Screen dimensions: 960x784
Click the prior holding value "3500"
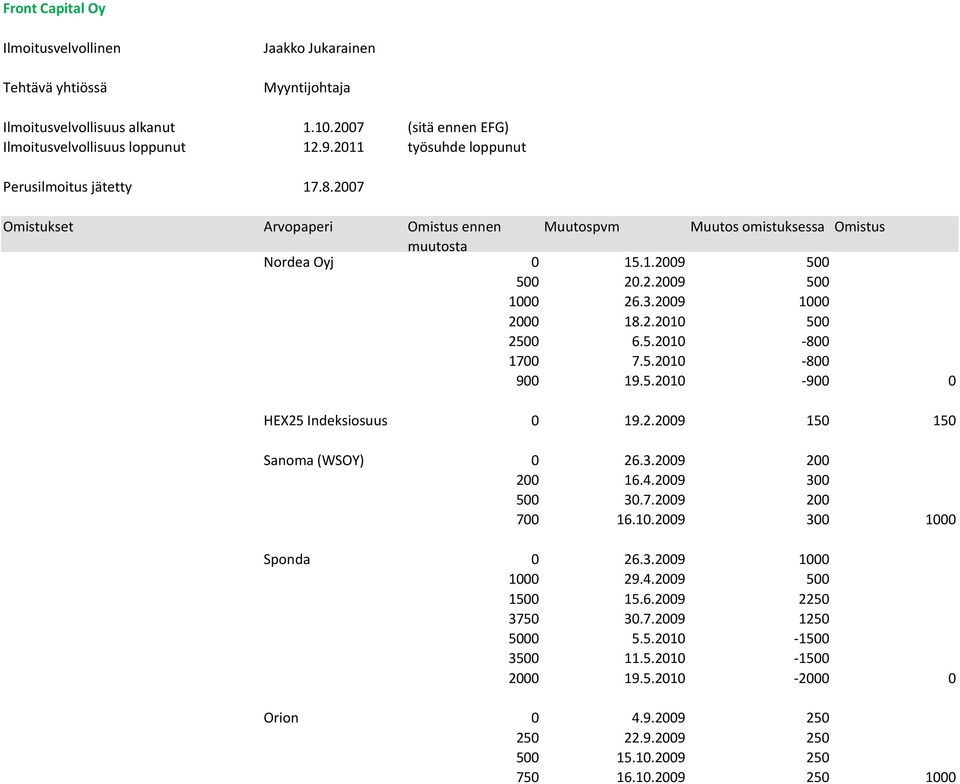[x=523, y=658]
